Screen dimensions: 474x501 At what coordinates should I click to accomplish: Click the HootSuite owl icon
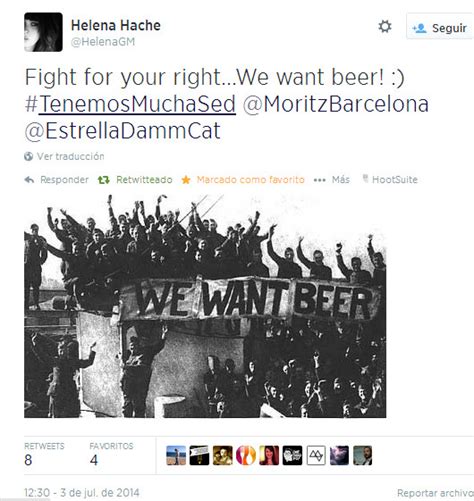[x=365, y=179]
